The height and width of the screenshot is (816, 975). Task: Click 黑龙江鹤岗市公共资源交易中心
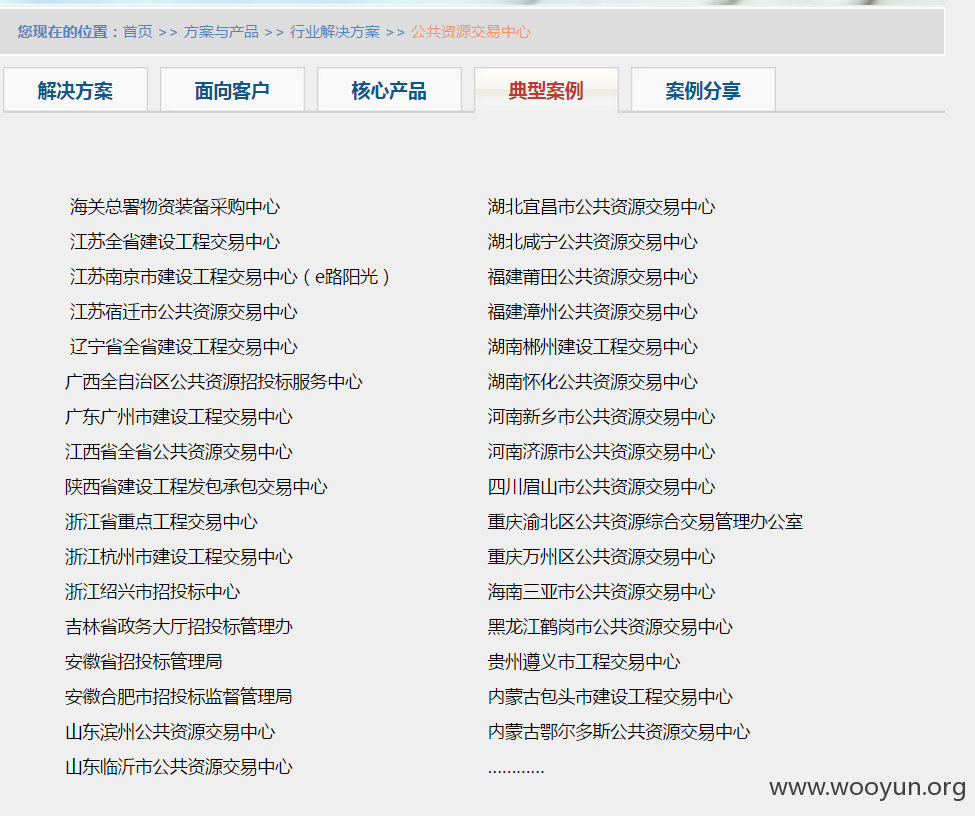point(610,626)
